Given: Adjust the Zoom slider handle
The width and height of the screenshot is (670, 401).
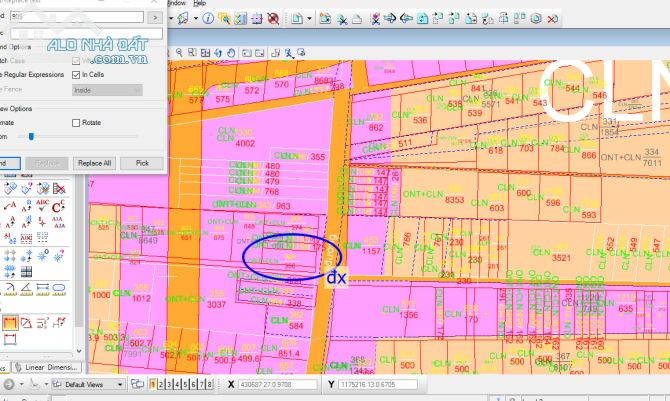Looking at the screenshot, I should coord(32,136).
